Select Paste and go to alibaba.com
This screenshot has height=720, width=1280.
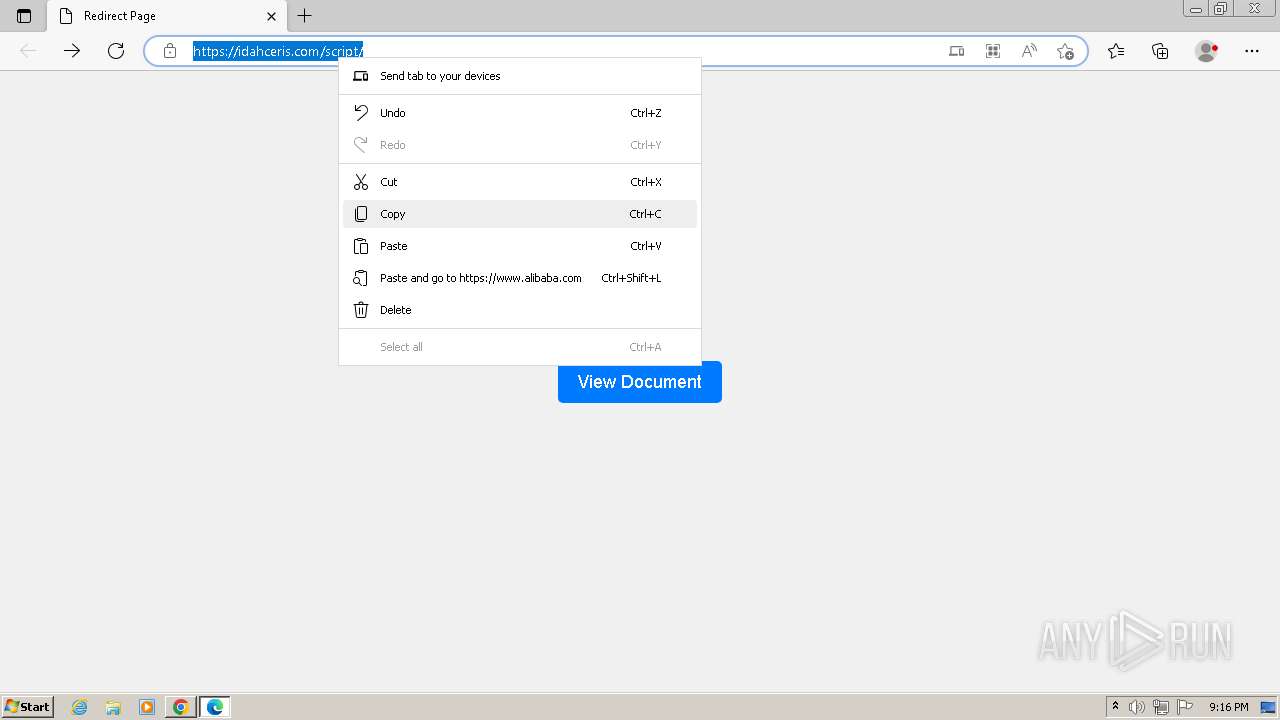click(x=520, y=278)
